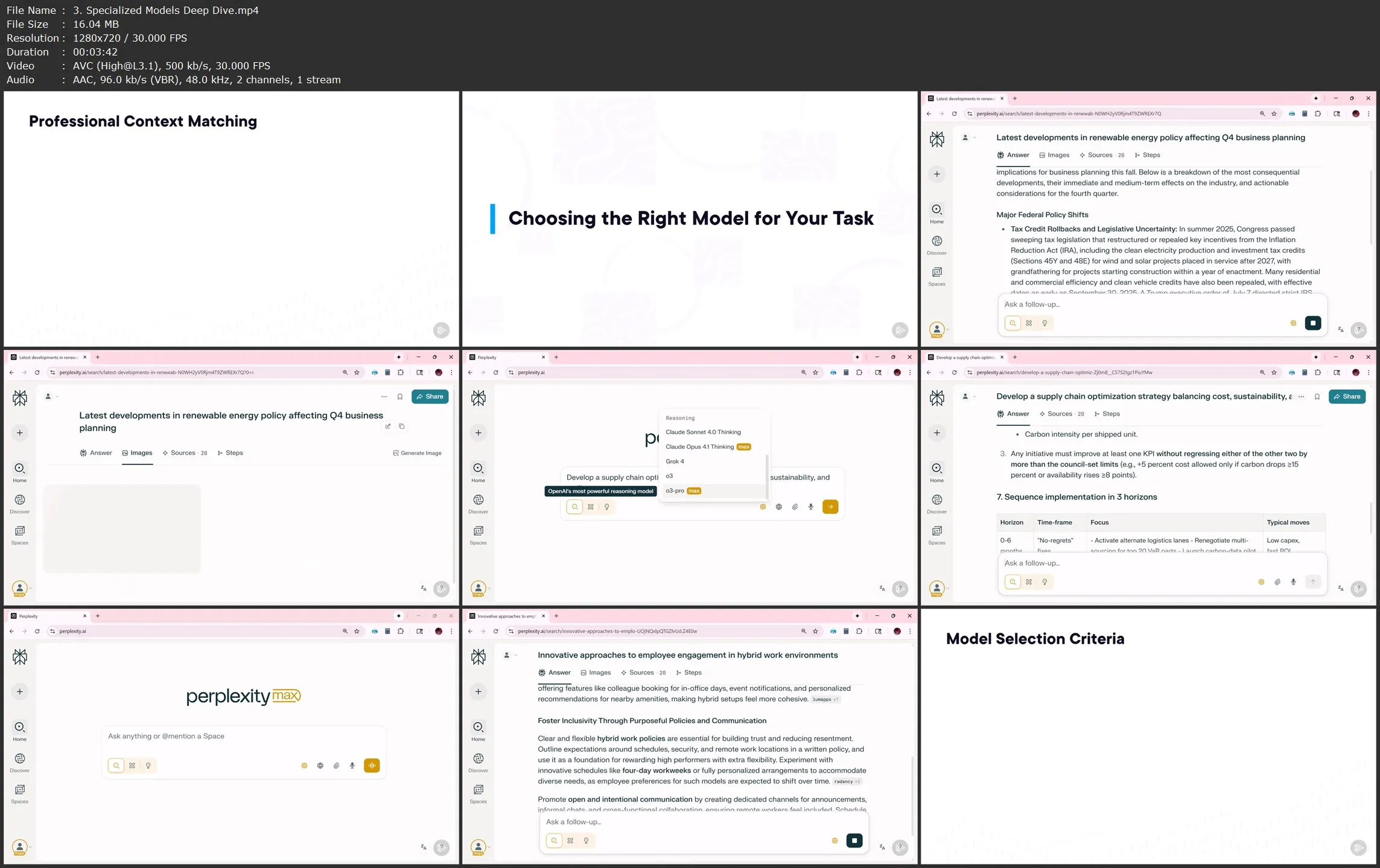The image size is (1380, 868).
Task: Click new thread plus in perplexity max home sidebar
Action: click(20, 692)
